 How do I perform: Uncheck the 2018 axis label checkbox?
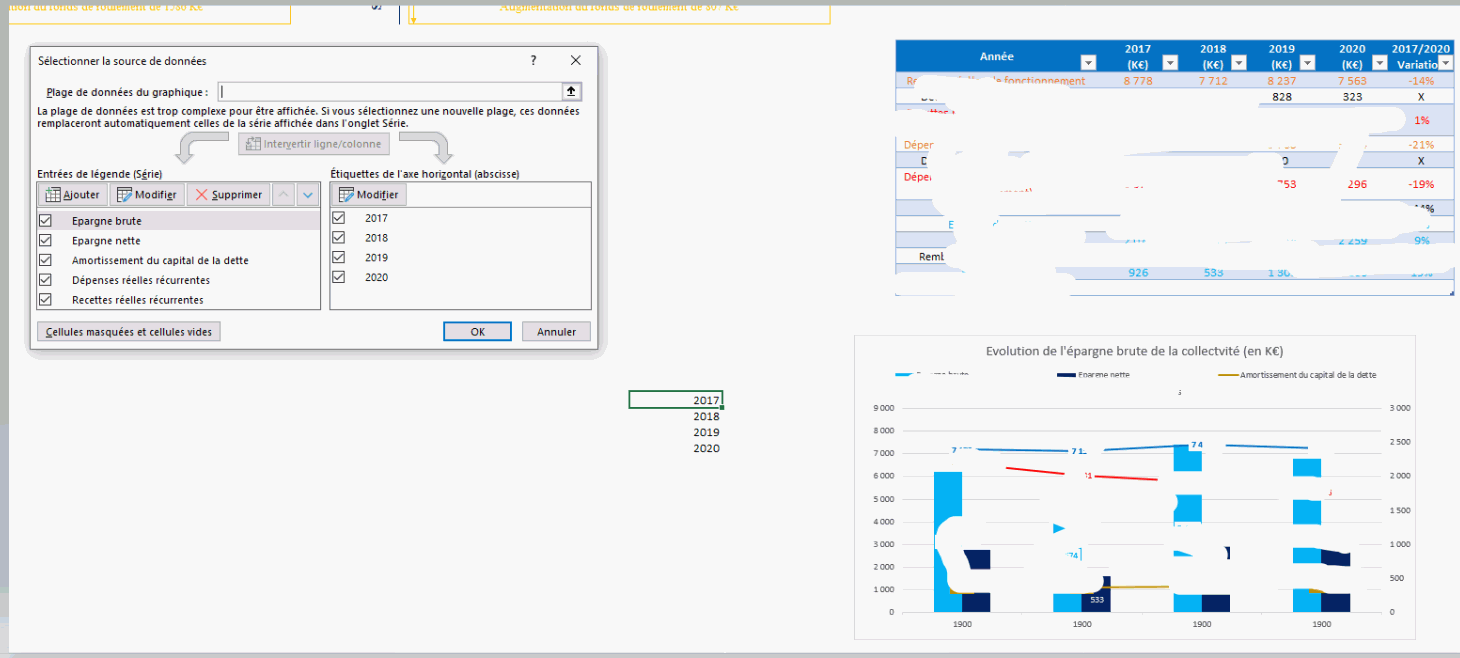coord(338,238)
